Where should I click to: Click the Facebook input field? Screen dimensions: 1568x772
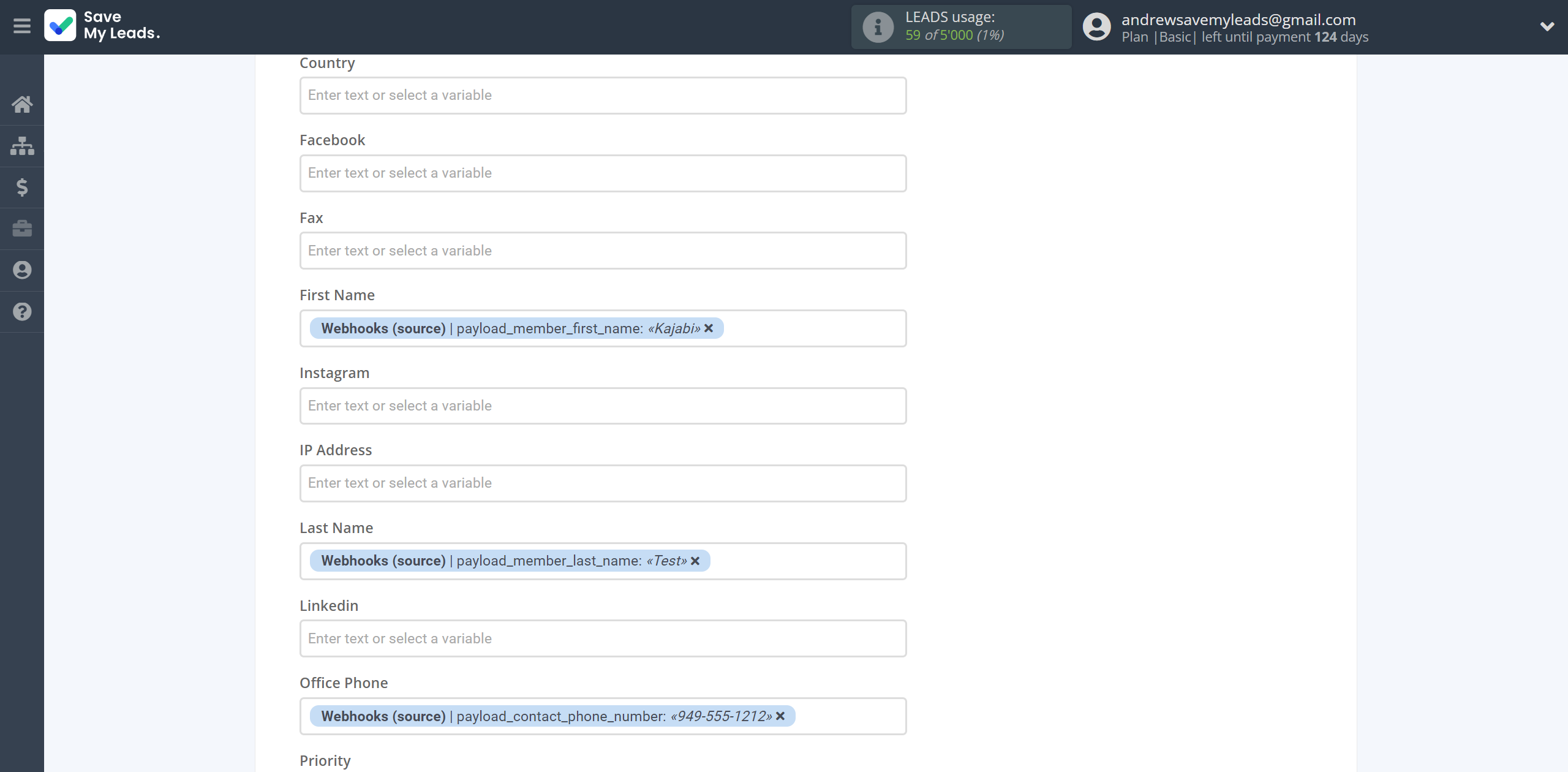point(603,173)
